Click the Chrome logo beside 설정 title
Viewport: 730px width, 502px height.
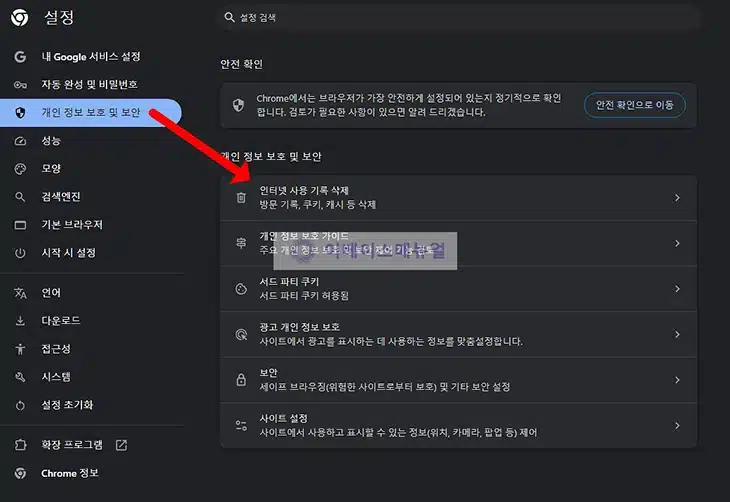20,18
